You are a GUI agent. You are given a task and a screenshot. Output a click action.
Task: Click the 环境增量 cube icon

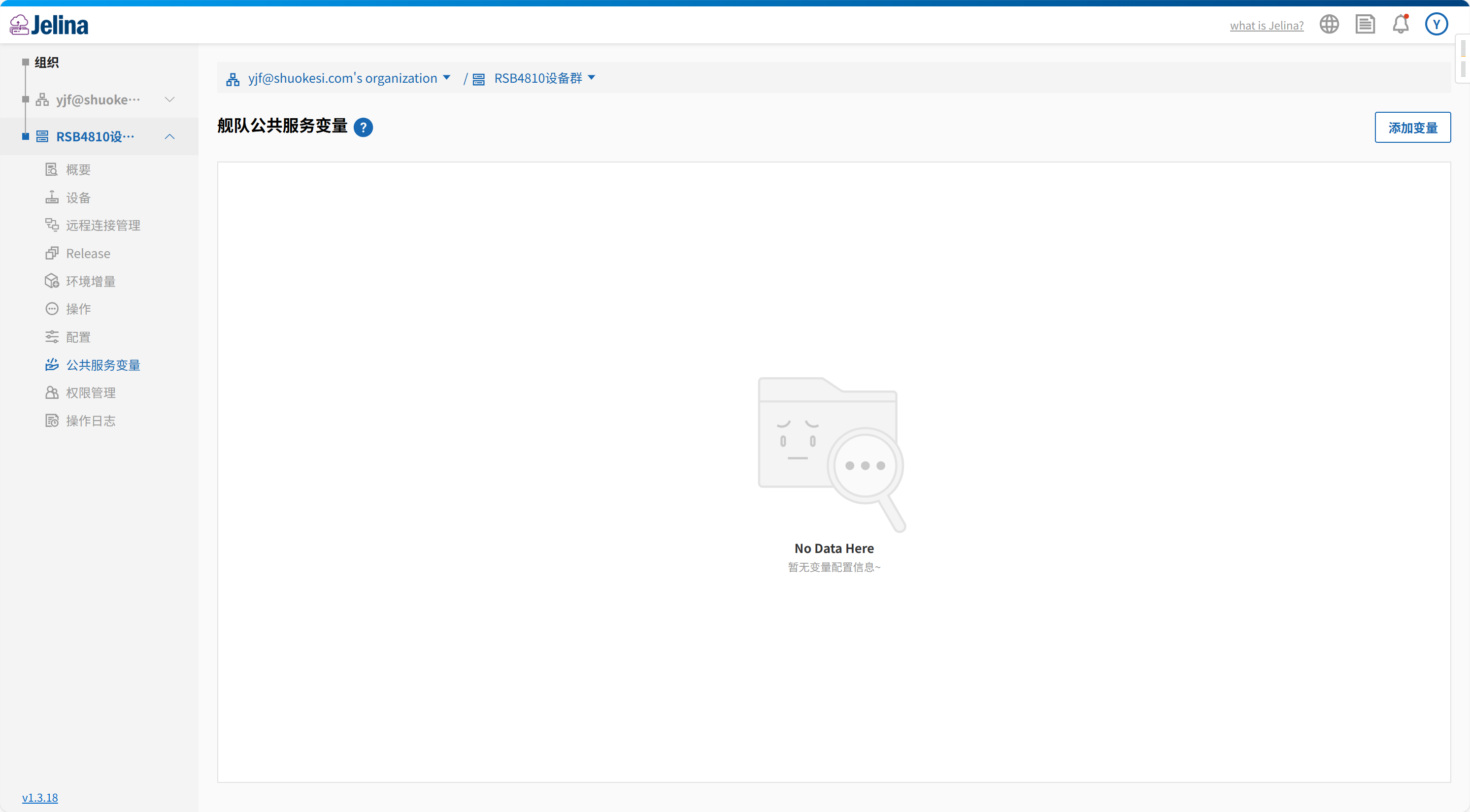[x=52, y=281]
